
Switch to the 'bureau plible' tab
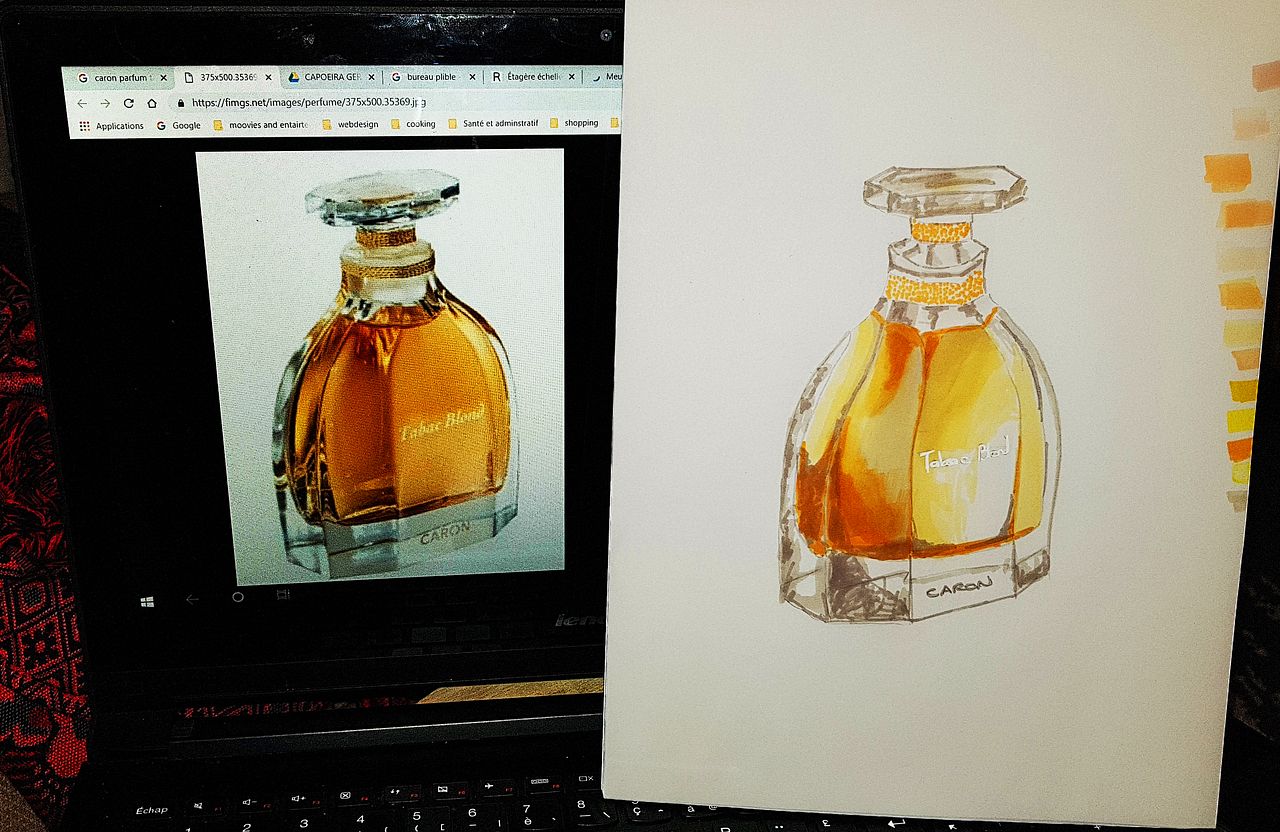(x=433, y=77)
